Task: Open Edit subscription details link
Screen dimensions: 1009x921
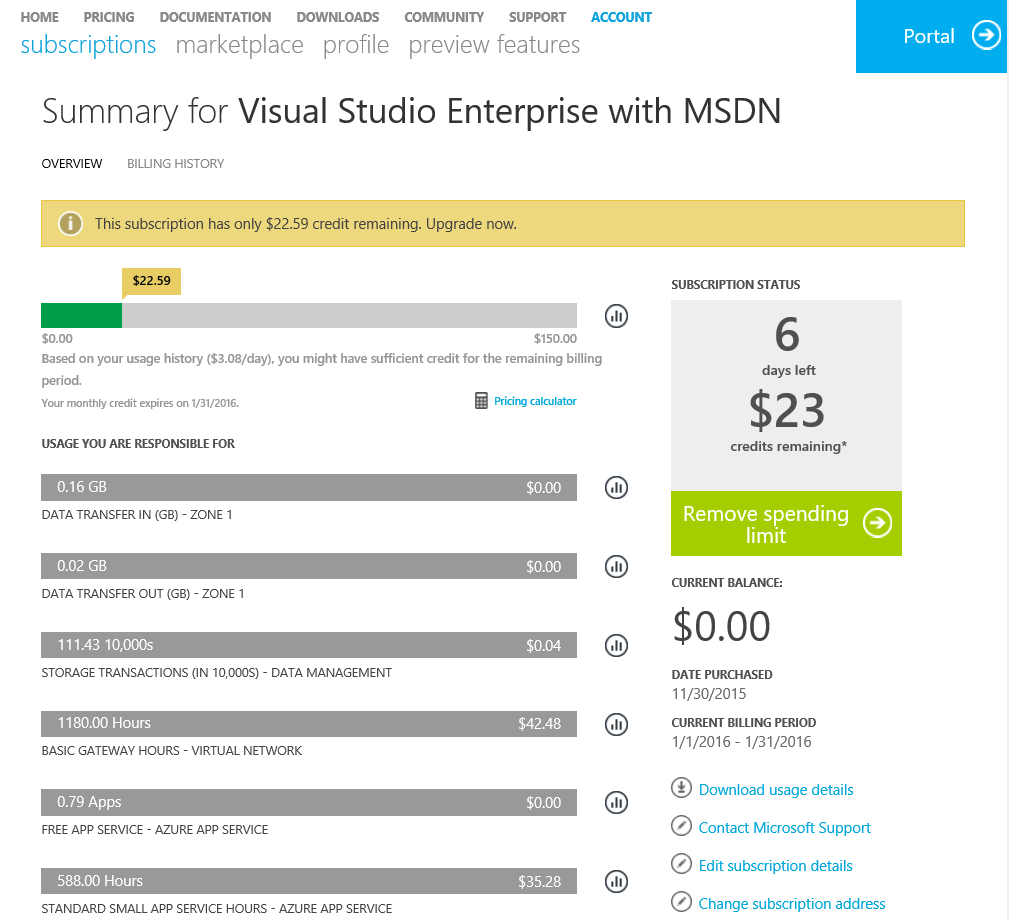Action: (x=775, y=866)
